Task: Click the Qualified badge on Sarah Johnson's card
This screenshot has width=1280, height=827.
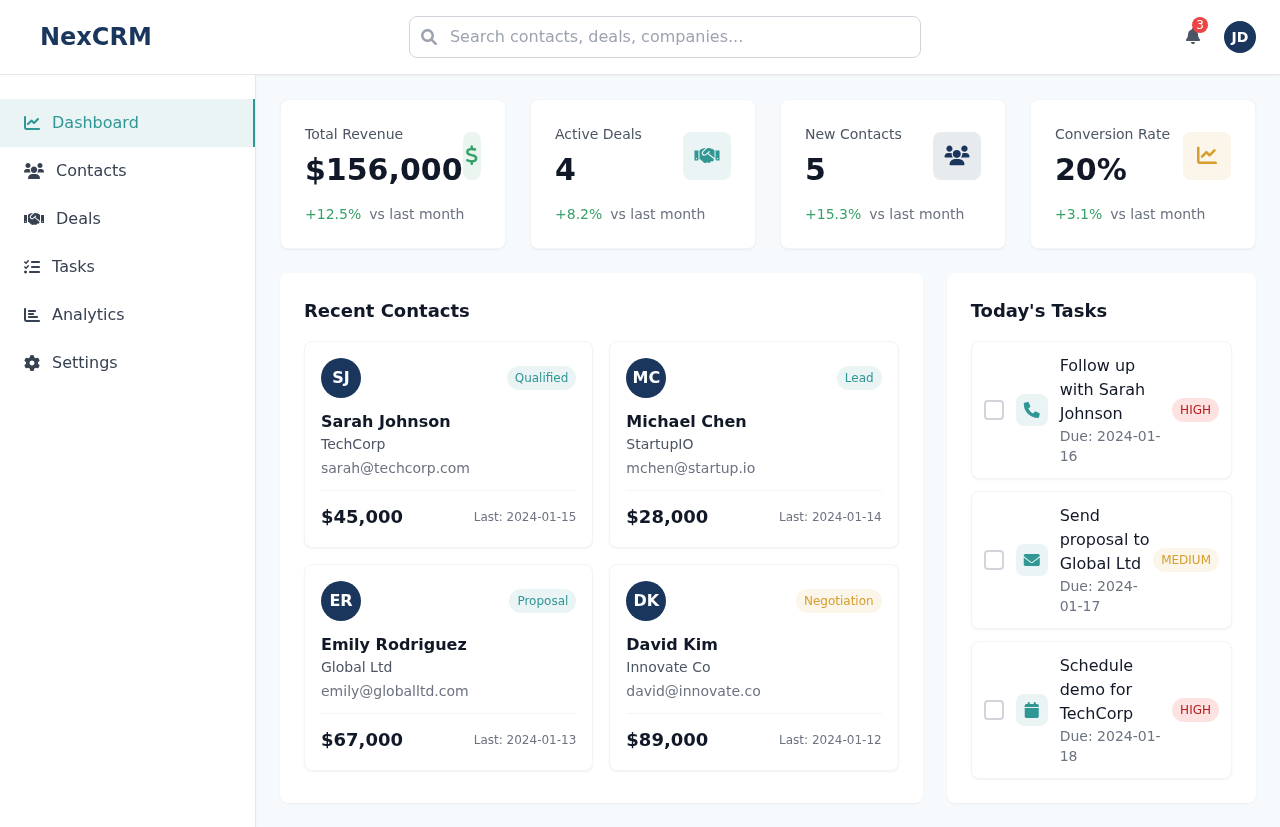Action: 541,377
